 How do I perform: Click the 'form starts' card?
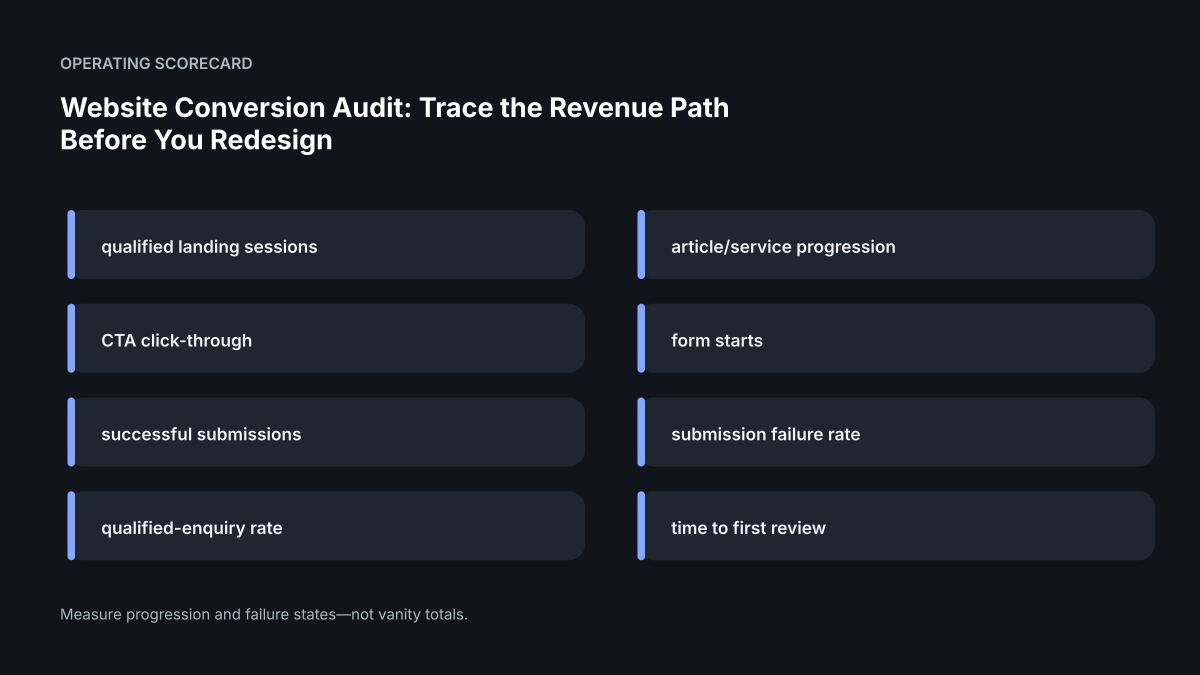click(x=896, y=339)
